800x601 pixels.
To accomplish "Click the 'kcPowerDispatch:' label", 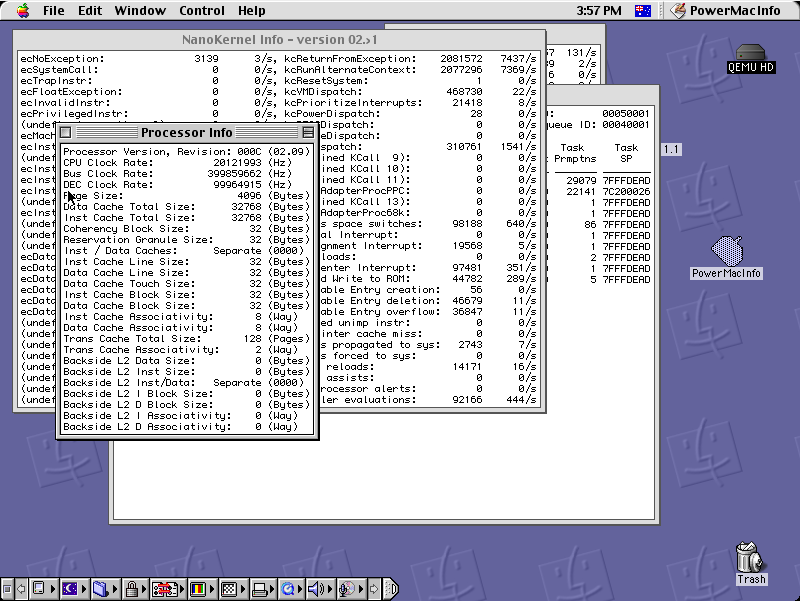I will pos(332,114).
